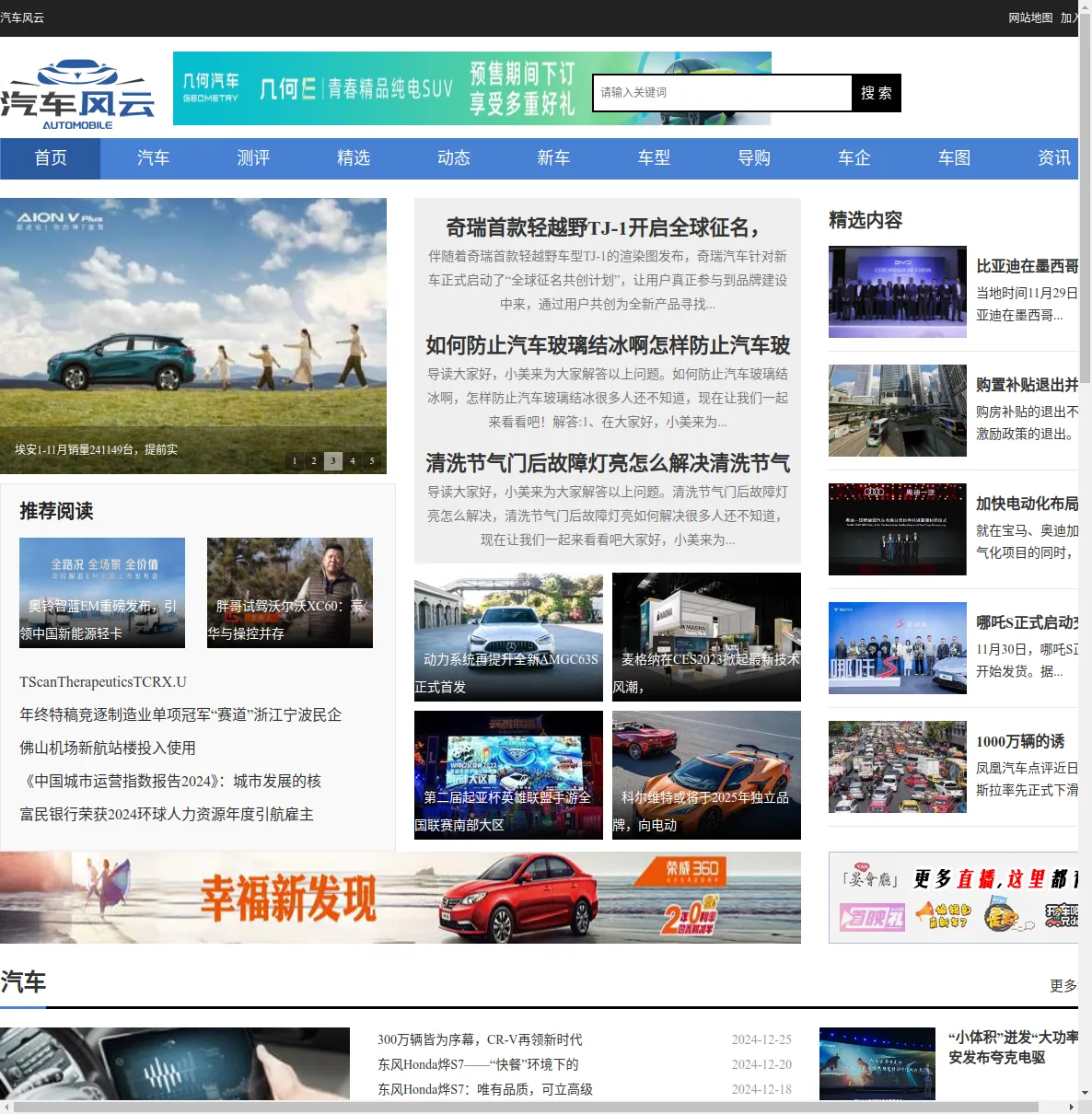Open the 网站地图 link in top bar
The width and height of the screenshot is (1092, 1114).
coord(1030,17)
